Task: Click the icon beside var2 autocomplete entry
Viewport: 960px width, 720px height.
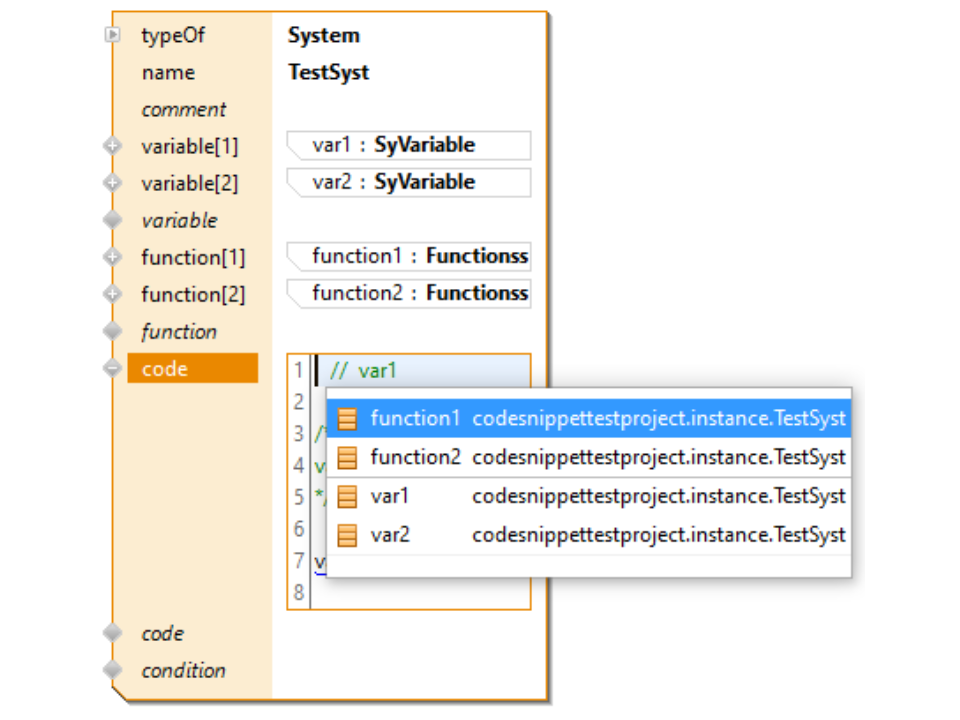Action: (x=347, y=535)
